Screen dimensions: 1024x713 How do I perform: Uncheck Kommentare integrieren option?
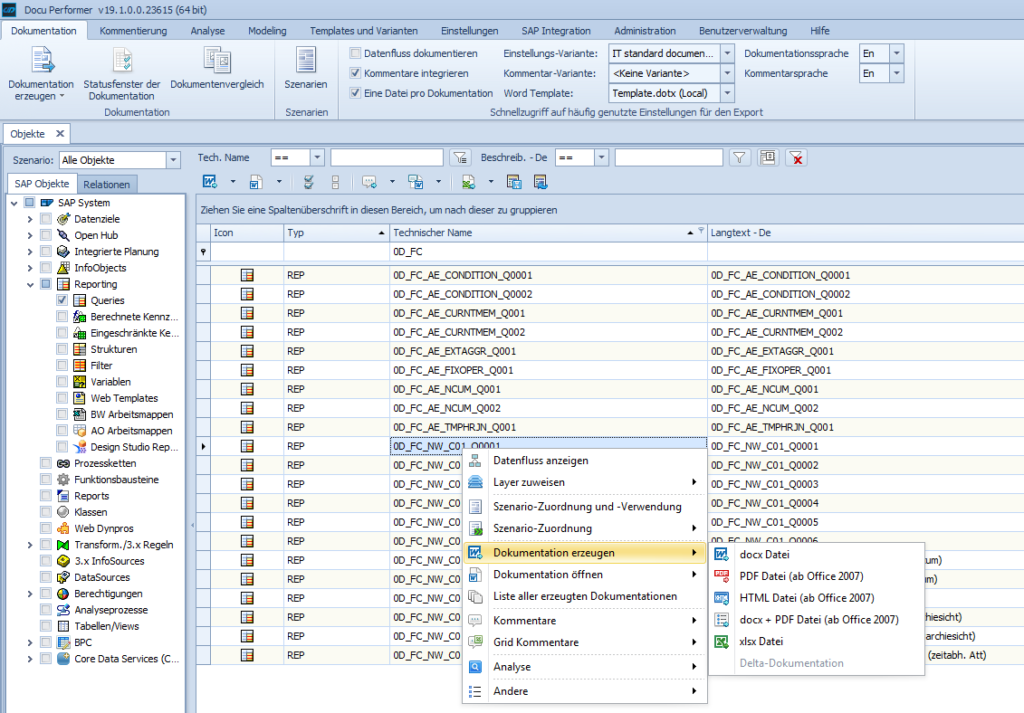pyautogui.click(x=356, y=73)
